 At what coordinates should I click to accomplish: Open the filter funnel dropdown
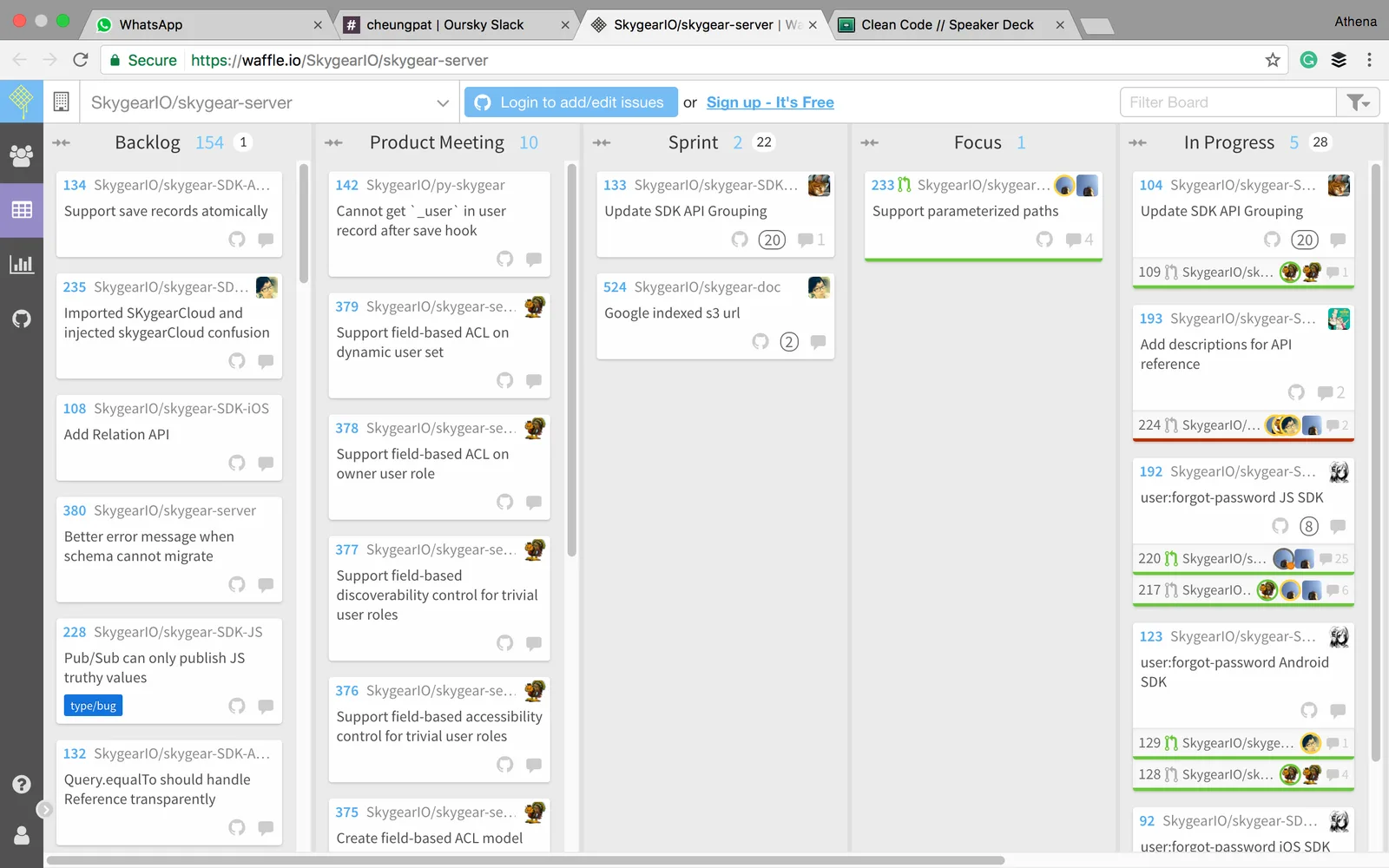[x=1359, y=102]
